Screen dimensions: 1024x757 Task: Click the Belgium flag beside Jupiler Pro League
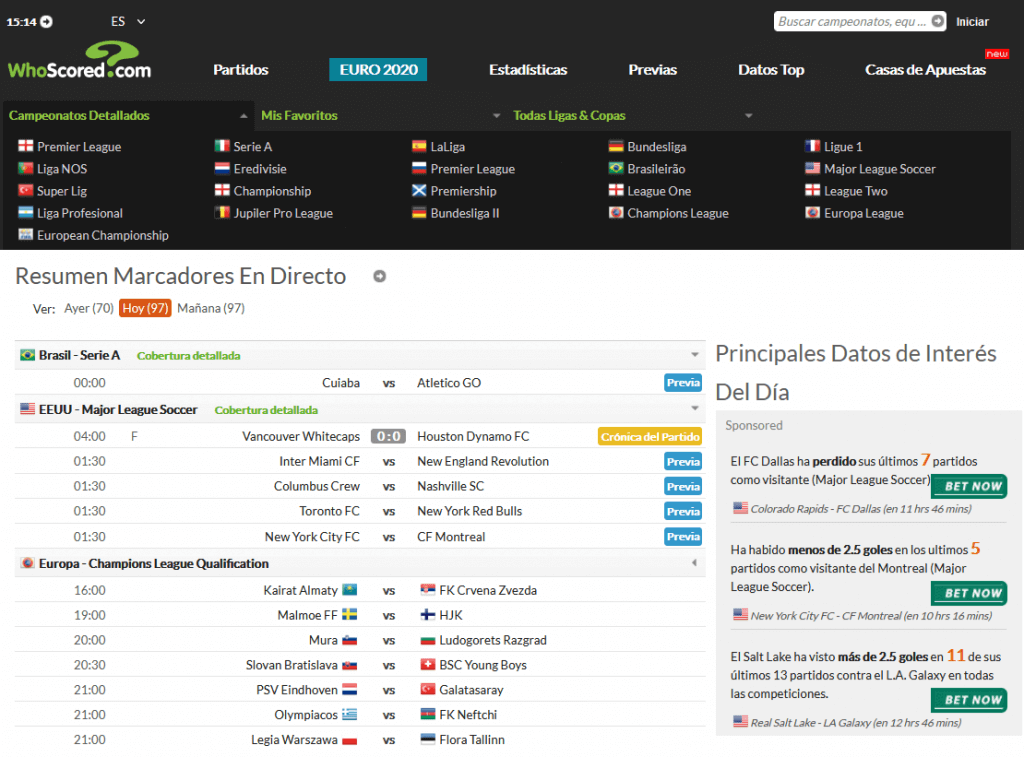pos(222,212)
